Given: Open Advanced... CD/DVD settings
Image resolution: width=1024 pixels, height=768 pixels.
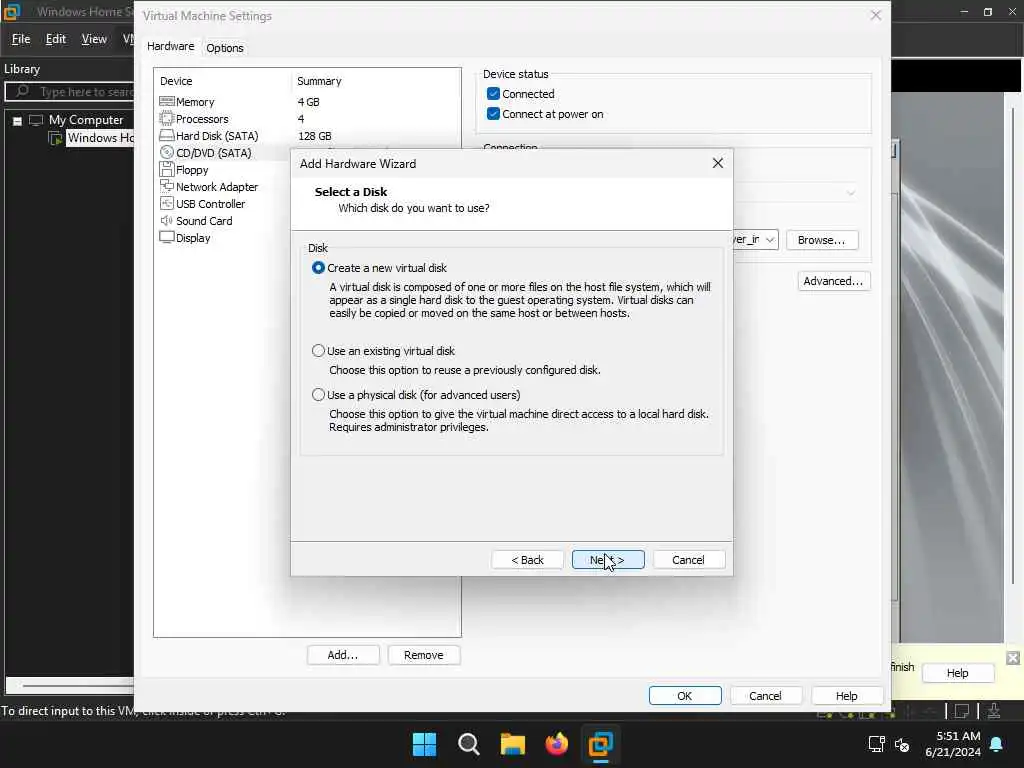Looking at the screenshot, I should tap(833, 281).
